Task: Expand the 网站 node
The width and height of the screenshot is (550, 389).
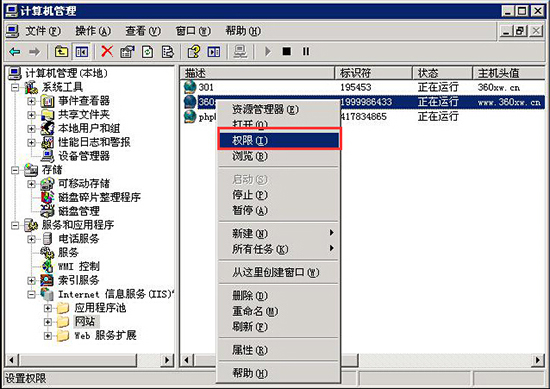Action: pyautogui.click(x=48, y=322)
